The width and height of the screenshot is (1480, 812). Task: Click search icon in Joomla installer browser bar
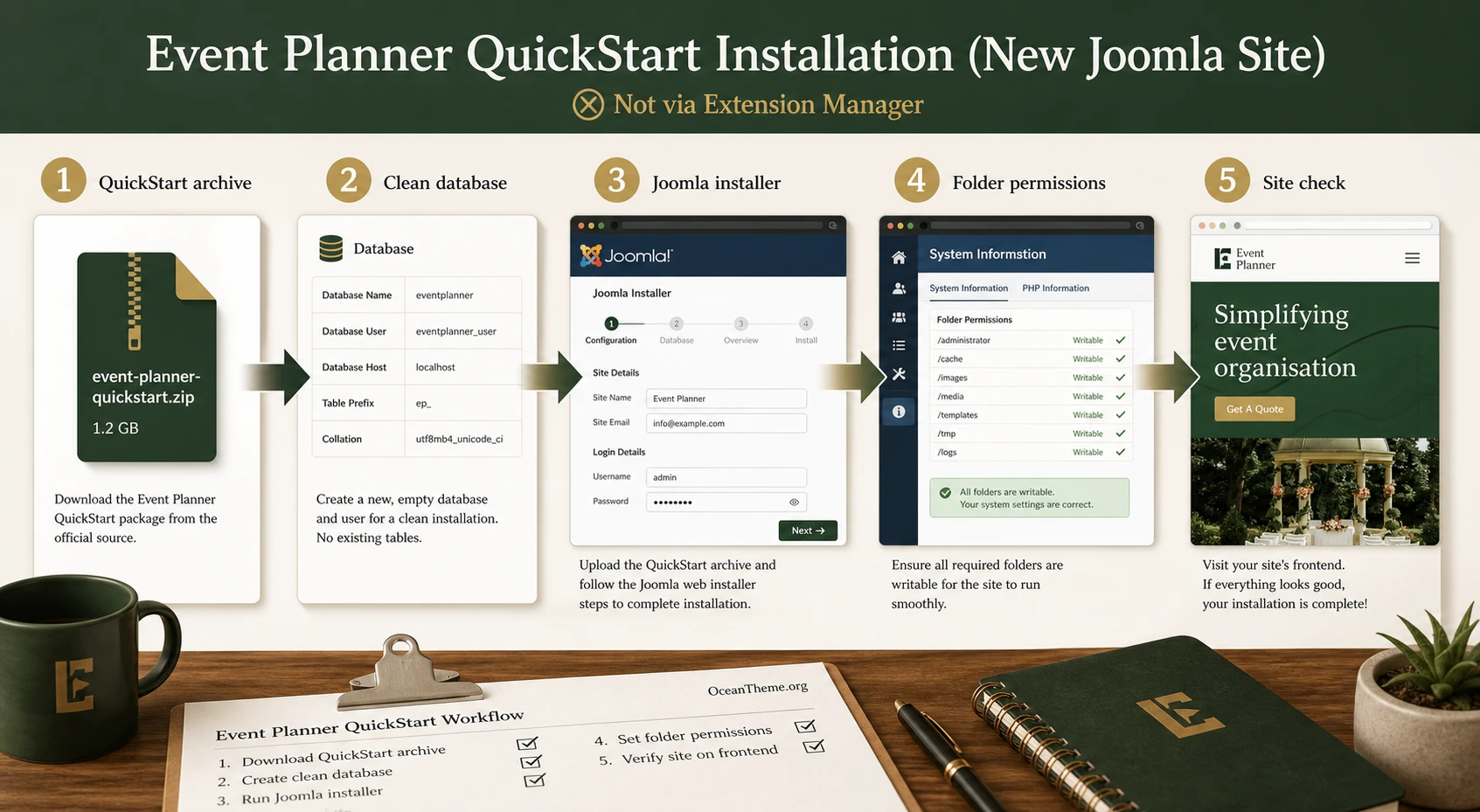(x=833, y=226)
